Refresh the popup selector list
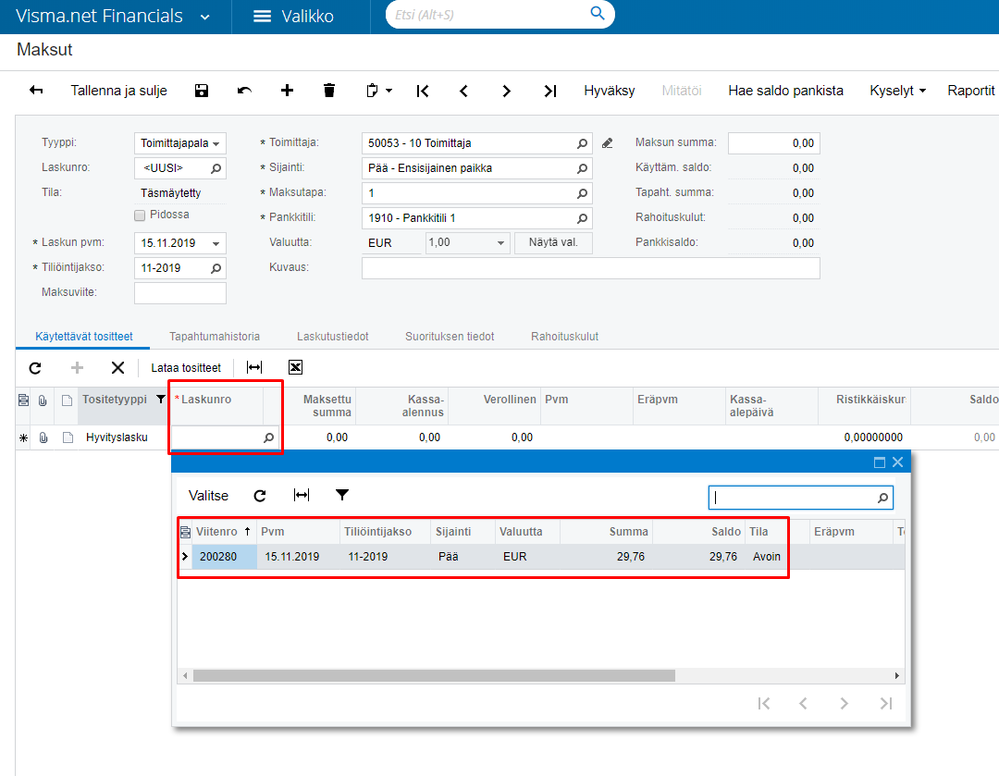Viewport: 999px width, 776px height. point(260,495)
